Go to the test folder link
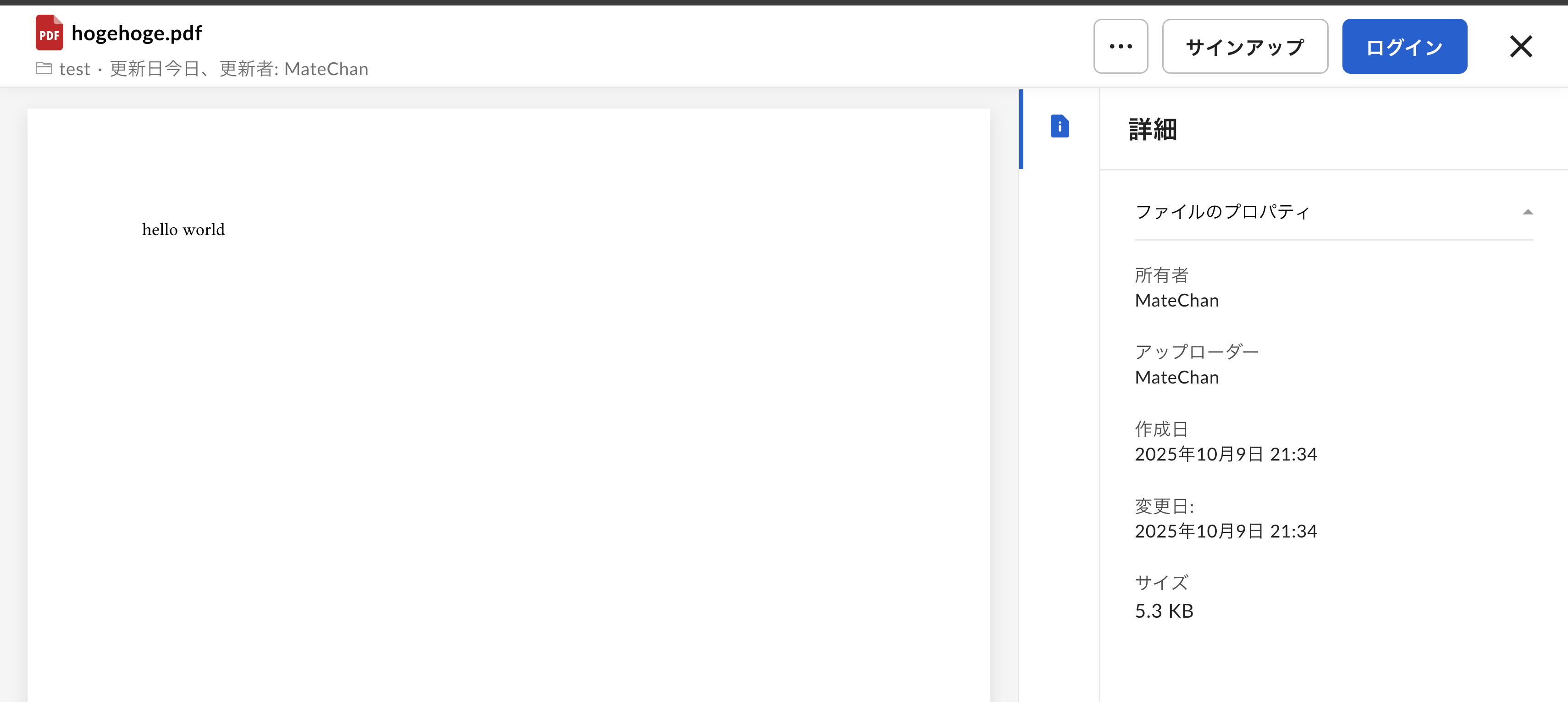Screen dimensions: 1568x702 click(x=74, y=69)
